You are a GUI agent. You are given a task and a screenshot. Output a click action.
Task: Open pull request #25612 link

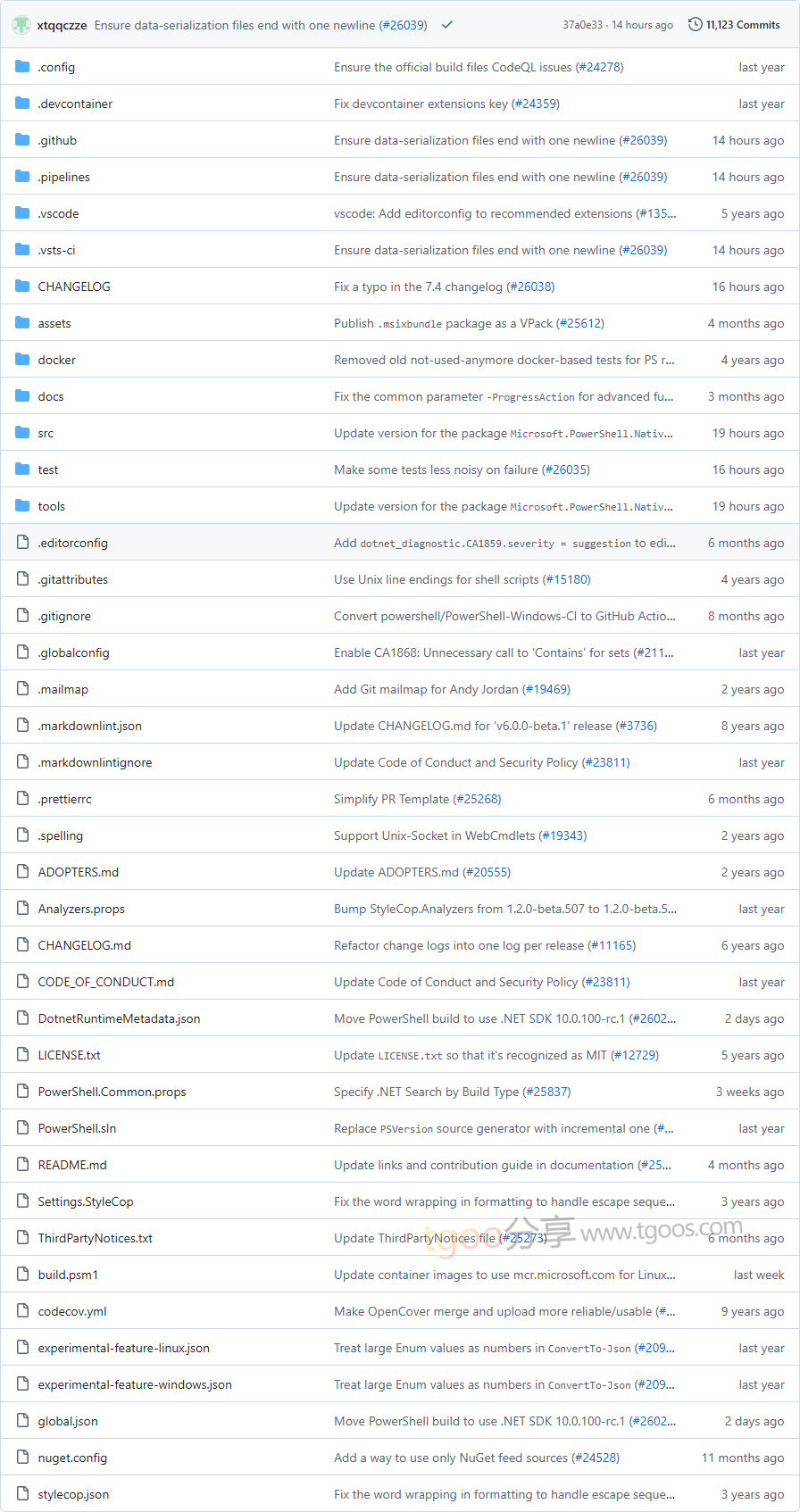coord(580,323)
